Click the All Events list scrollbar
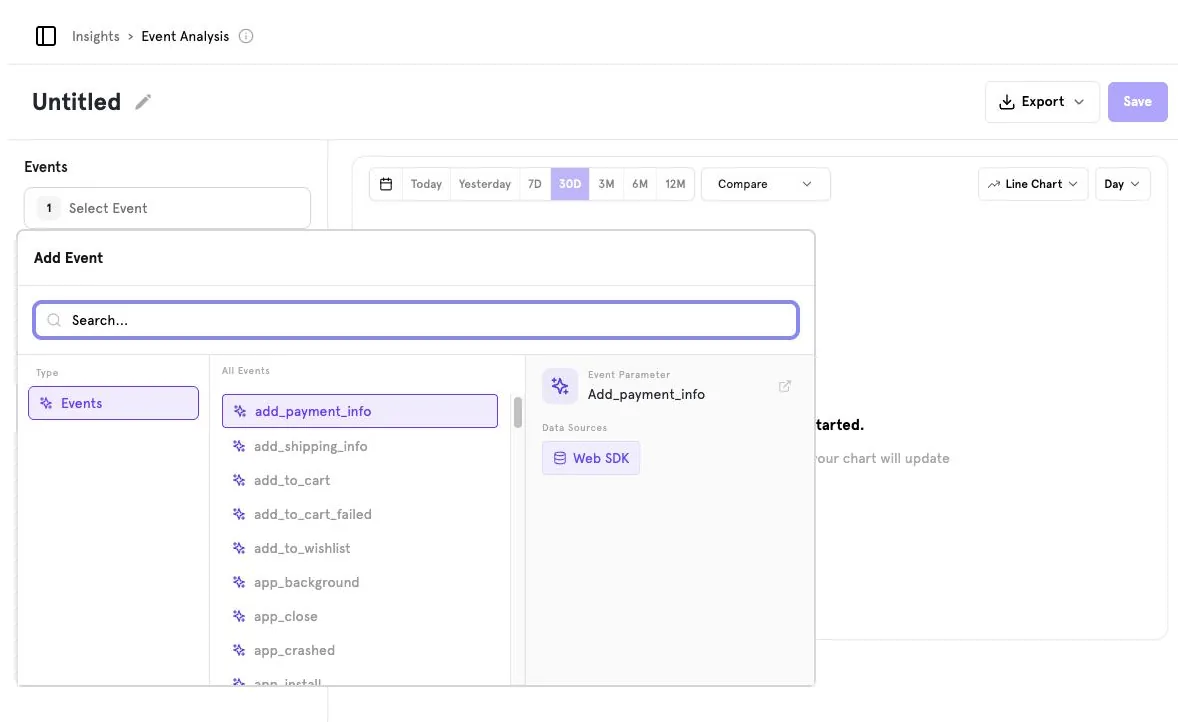The height and width of the screenshot is (722, 1178). point(518,412)
